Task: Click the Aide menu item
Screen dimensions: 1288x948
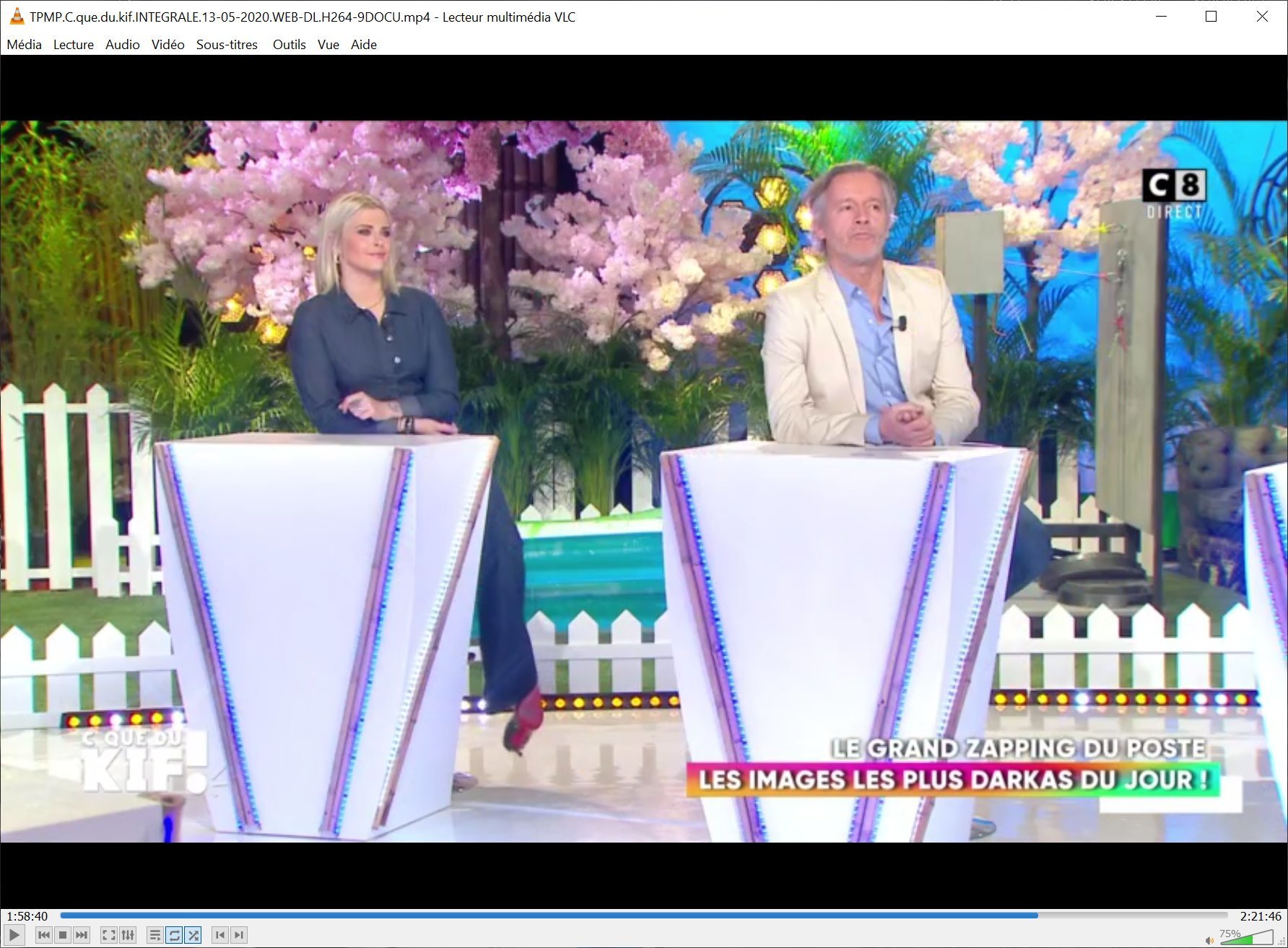Action: [x=363, y=45]
